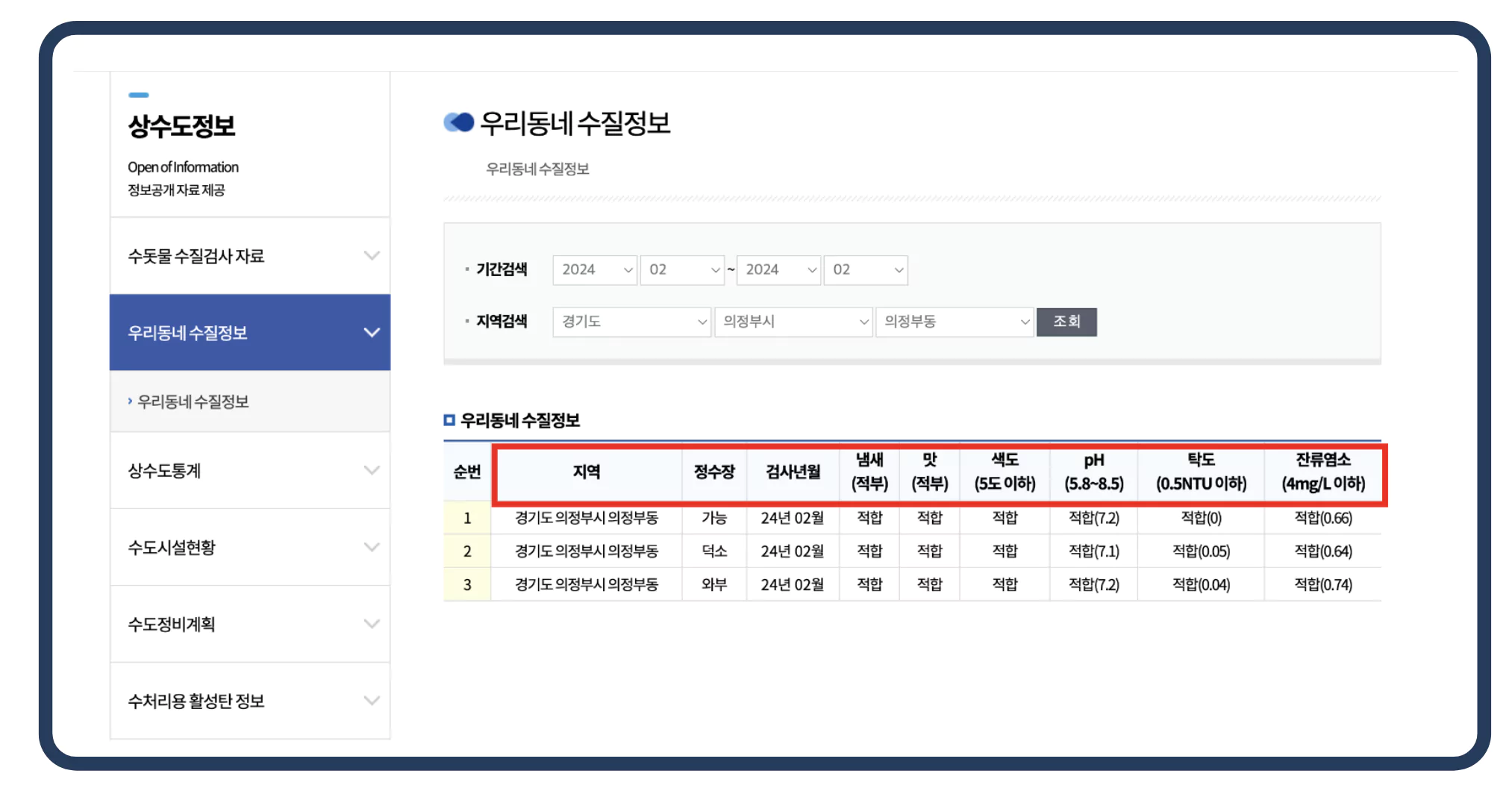This screenshot has height=794, width=1512.
Task: Click the chevron beside 수도정비계획
Action: tap(372, 624)
